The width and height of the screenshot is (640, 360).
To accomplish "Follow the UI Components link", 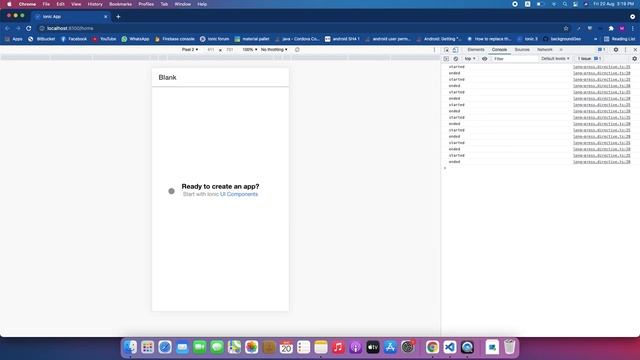I will pyautogui.click(x=239, y=194).
